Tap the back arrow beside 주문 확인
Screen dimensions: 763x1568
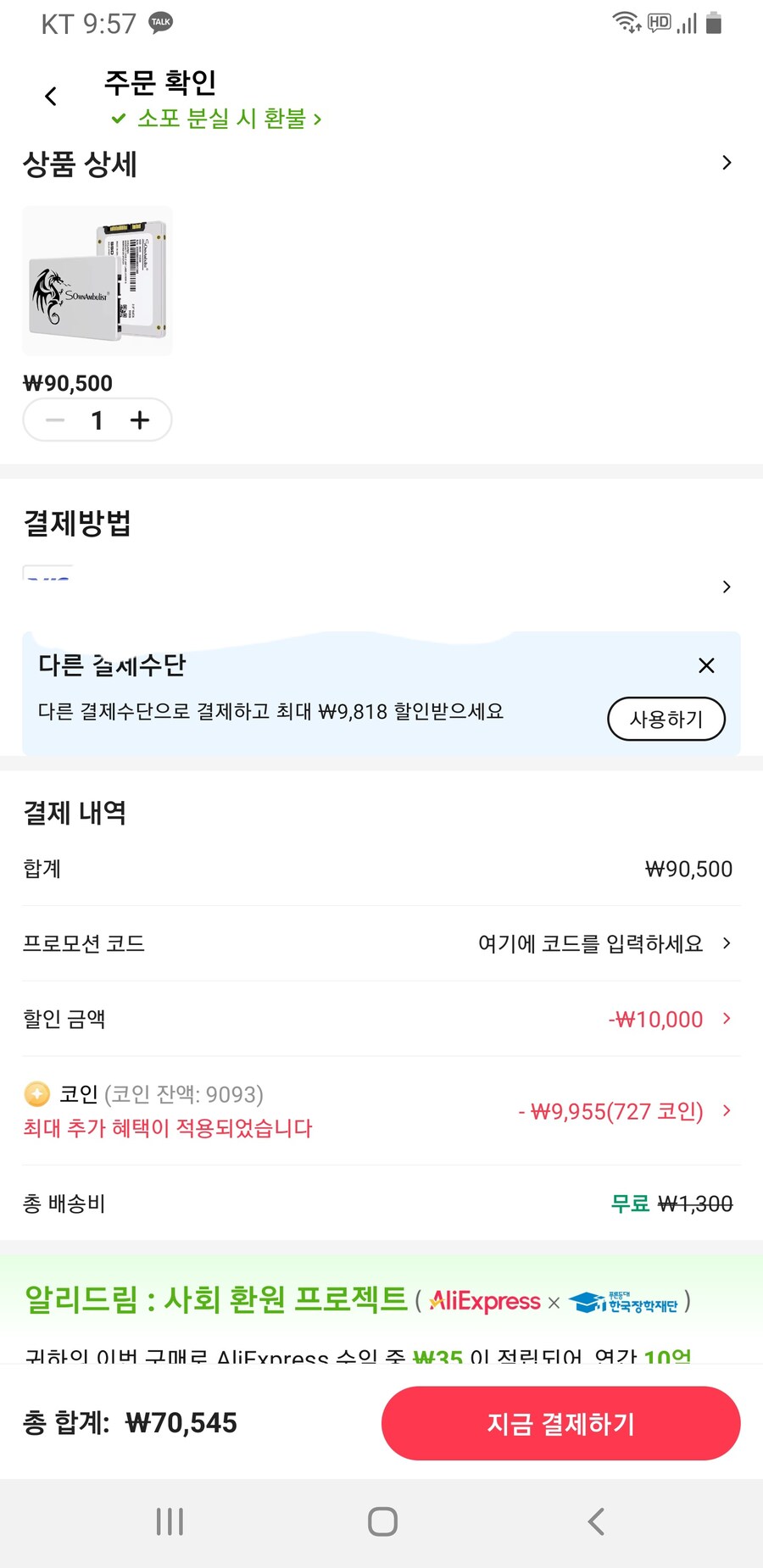[x=51, y=97]
